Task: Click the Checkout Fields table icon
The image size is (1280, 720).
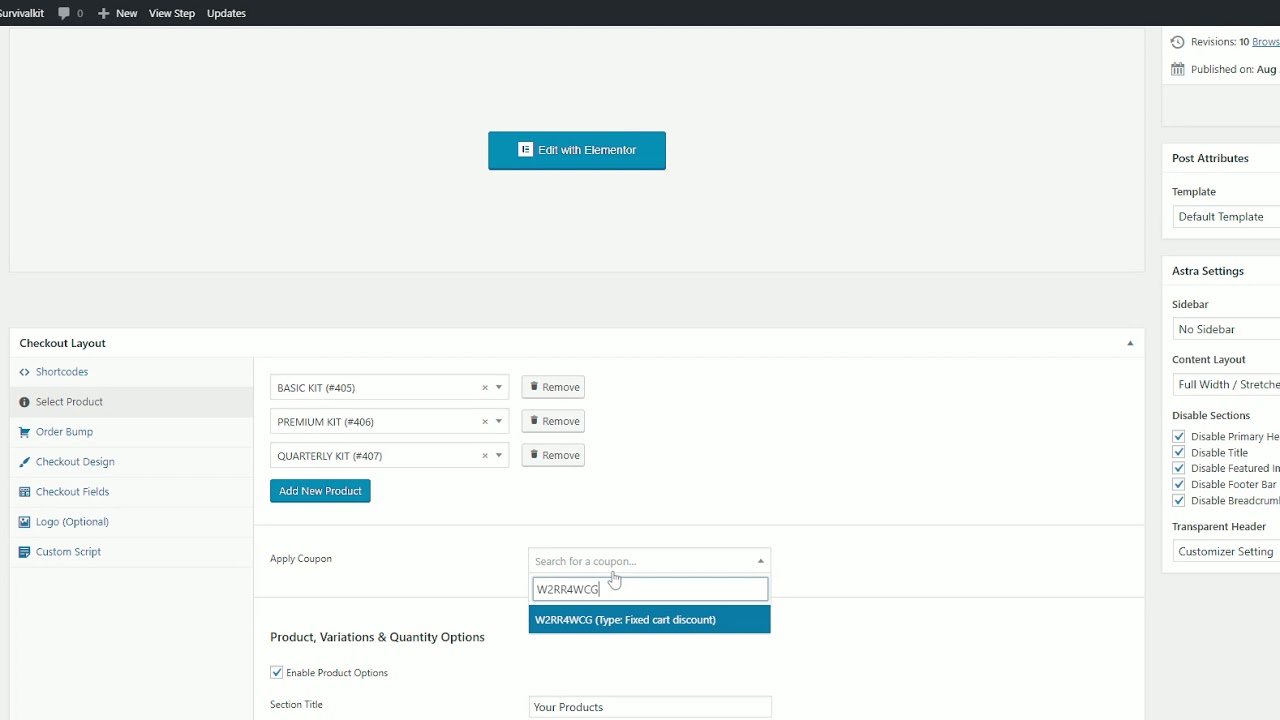Action: click(25, 492)
